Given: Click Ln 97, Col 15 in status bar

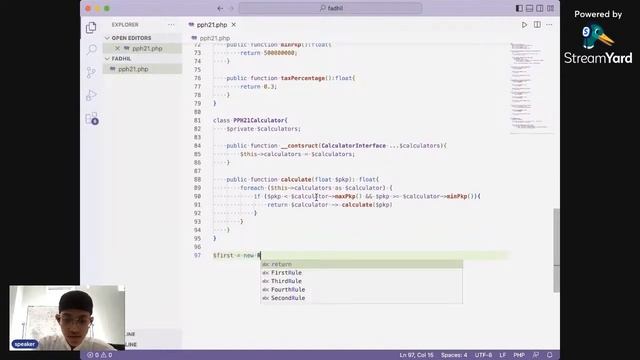Looking at the screenshot, I should pyautogui.click(x=416, y=355).
